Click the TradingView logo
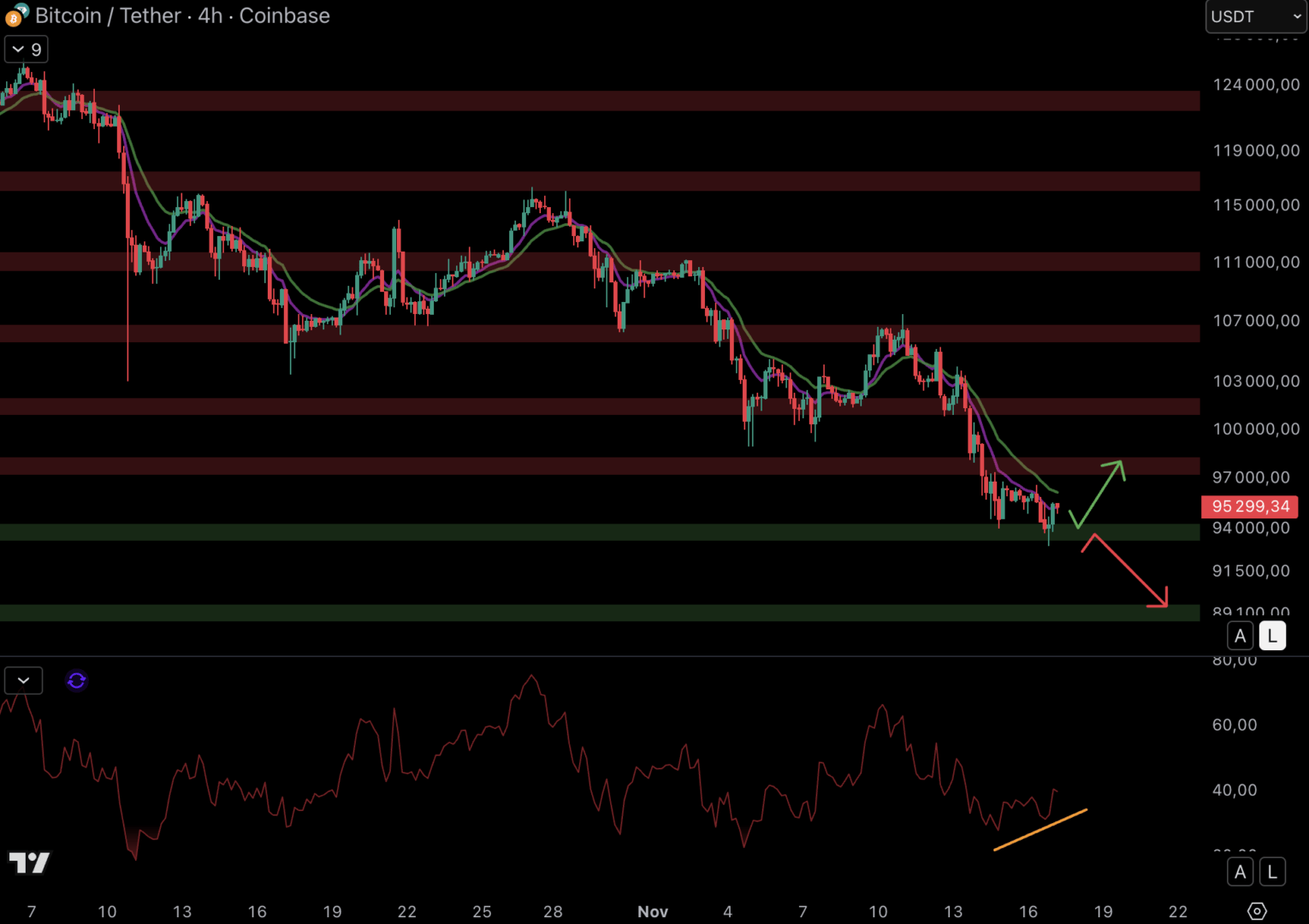Screen dimensions: 1309x924 29,862
